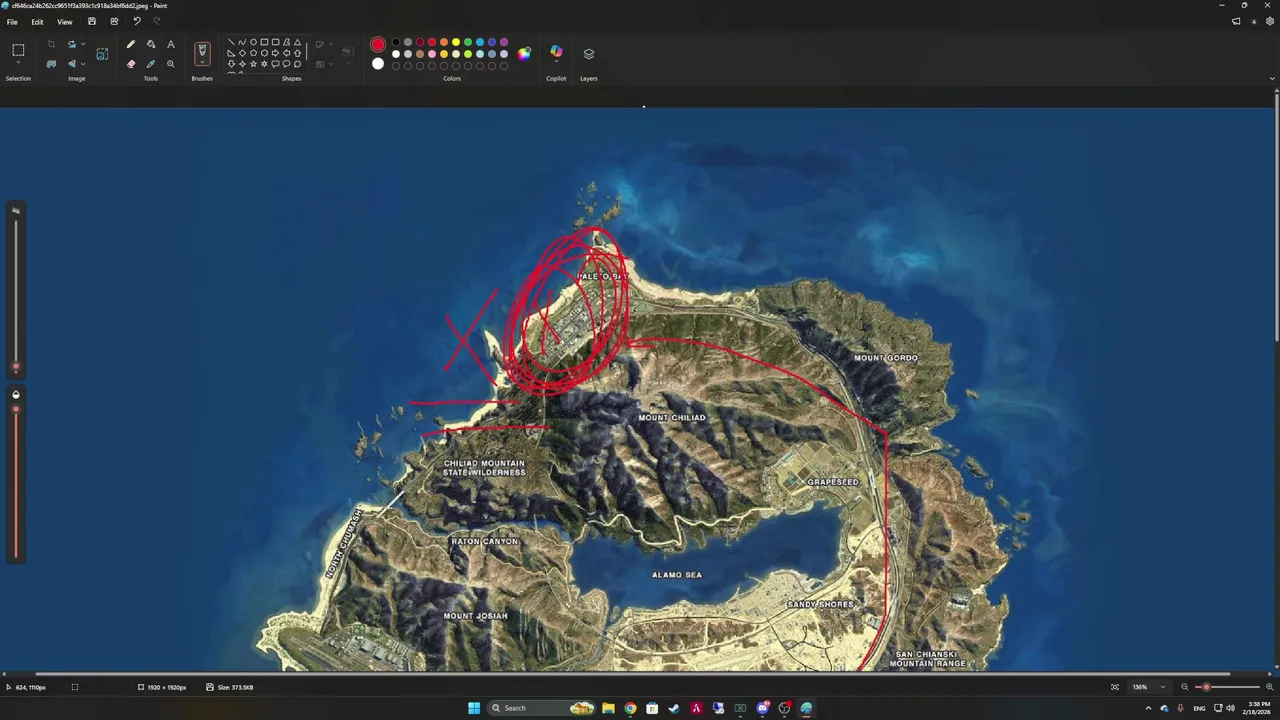The image size is (1280, 720).
Task: Open the zoom percentage dropdown
Action: click(1162, 687)
